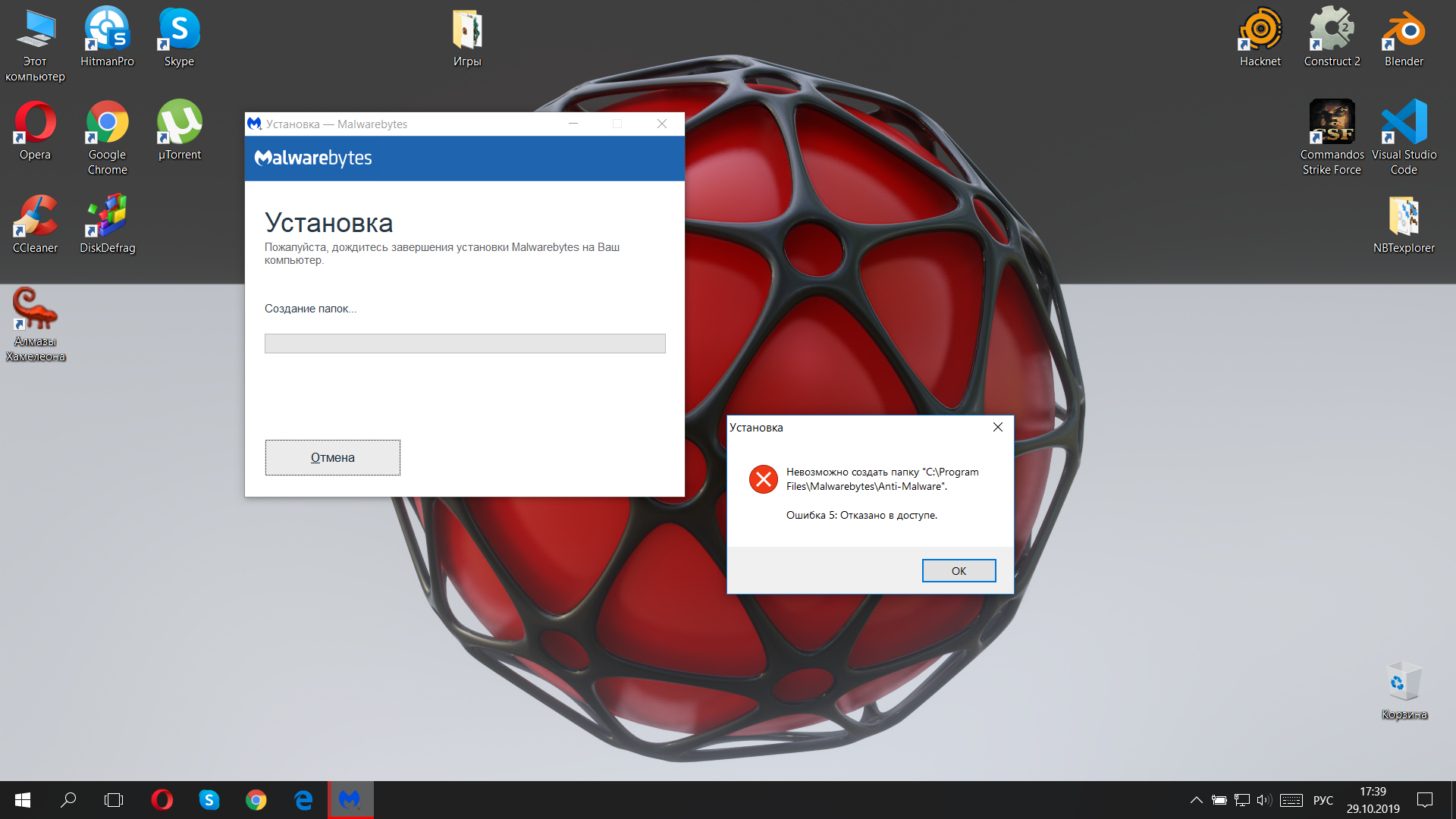
Task: Click Отмена to cancel installation
Action: pos(333,457)
